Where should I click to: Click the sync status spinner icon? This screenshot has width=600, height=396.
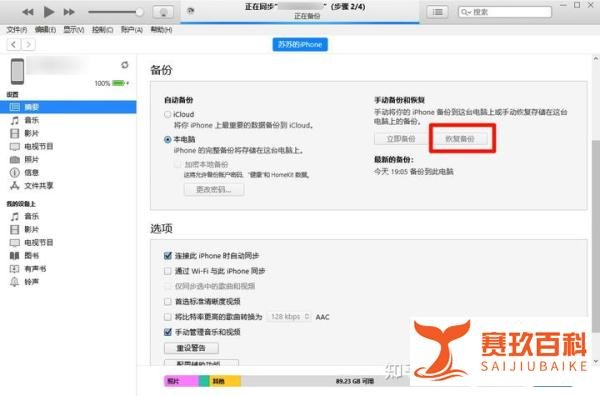tap(190, 11)
